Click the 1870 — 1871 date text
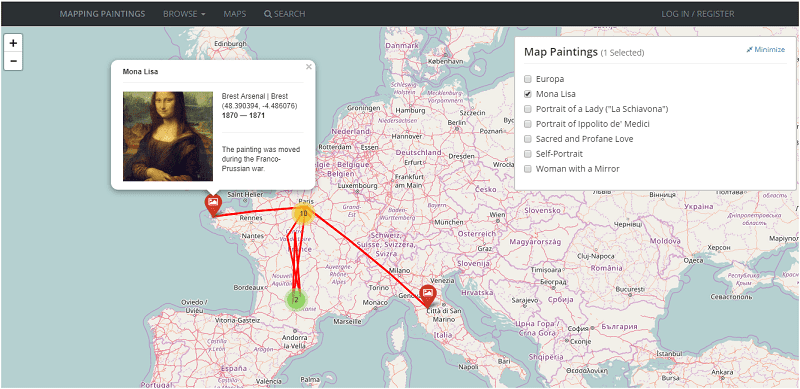This screenshot has height=389, width=800. point(243,115)
